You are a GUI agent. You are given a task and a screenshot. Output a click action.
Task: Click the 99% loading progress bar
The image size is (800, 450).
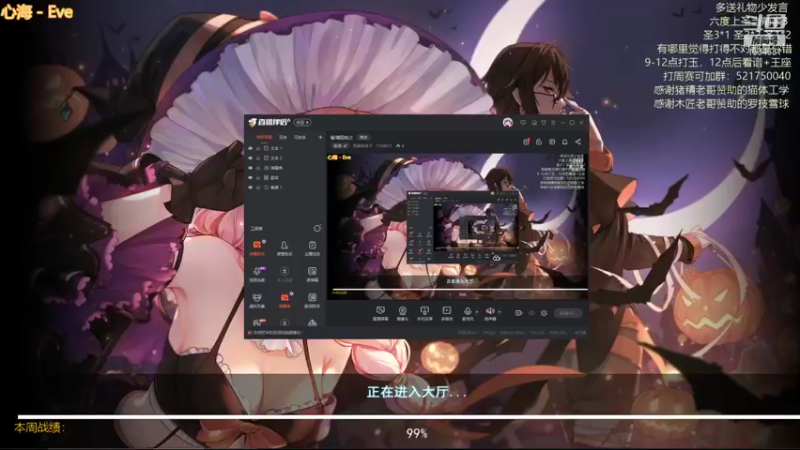pyautogui.click(x=408, y=417)
